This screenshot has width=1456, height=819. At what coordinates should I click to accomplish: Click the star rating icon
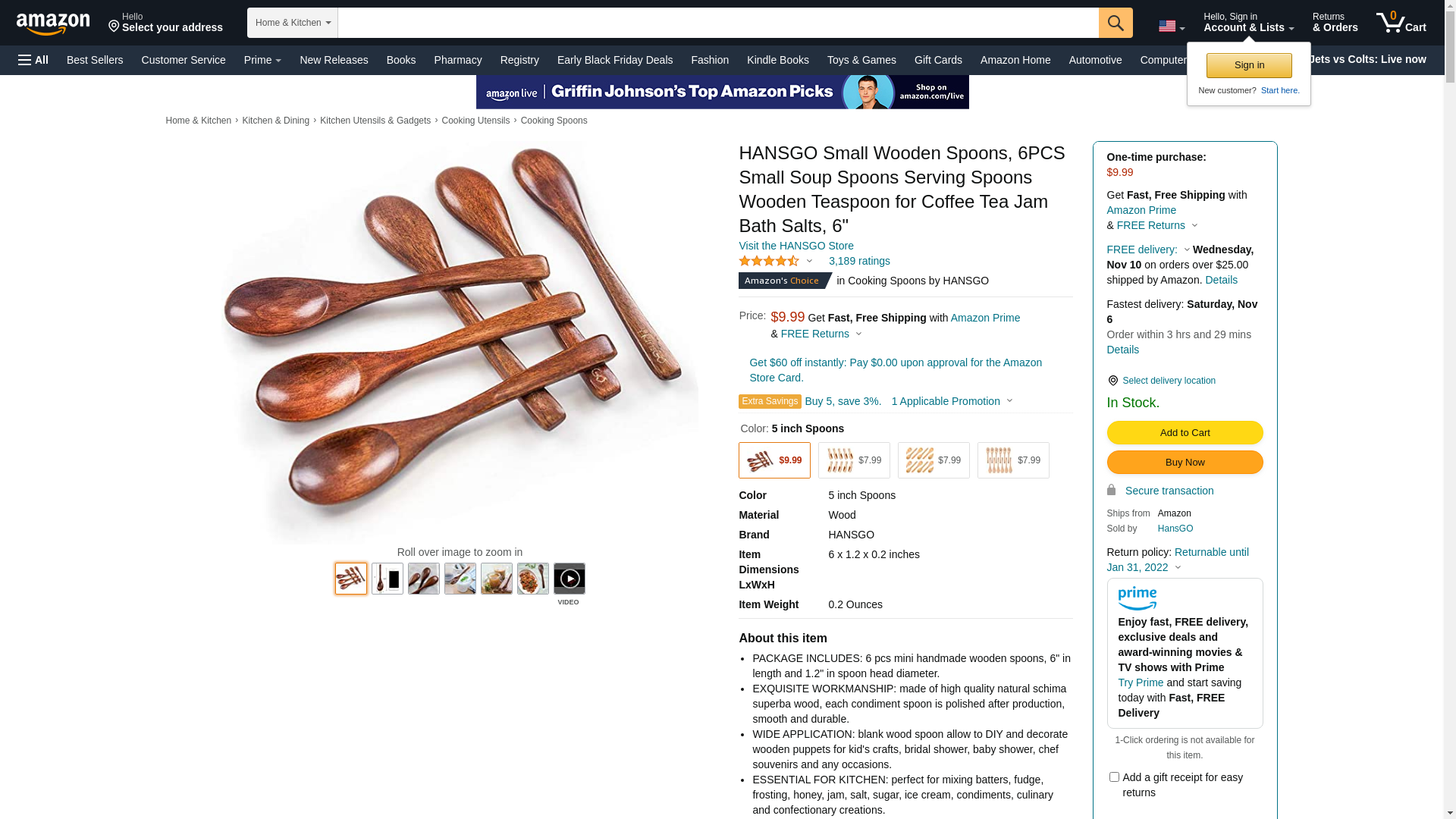click(769, 261)
